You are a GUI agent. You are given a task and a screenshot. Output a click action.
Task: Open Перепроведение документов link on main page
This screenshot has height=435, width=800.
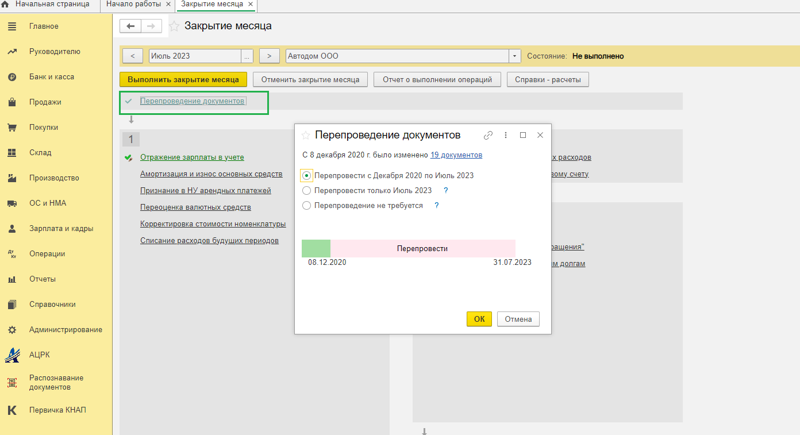pyautogui.click(x=192, y=101)
